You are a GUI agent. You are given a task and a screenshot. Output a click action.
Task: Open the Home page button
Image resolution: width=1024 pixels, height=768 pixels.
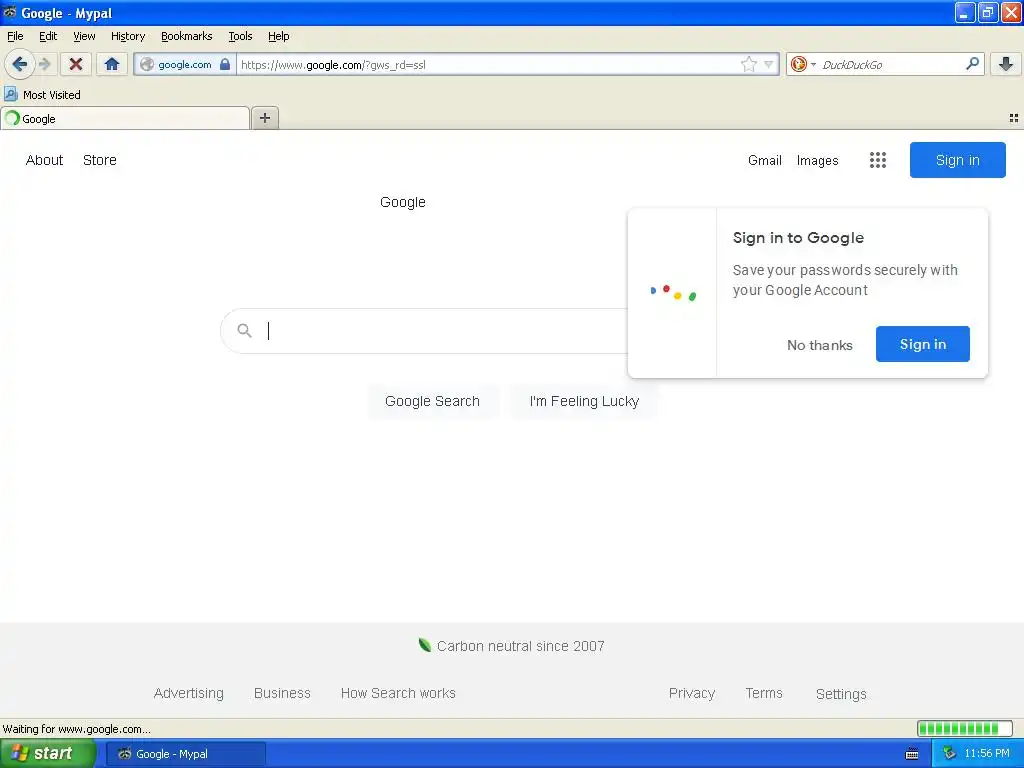112,64
